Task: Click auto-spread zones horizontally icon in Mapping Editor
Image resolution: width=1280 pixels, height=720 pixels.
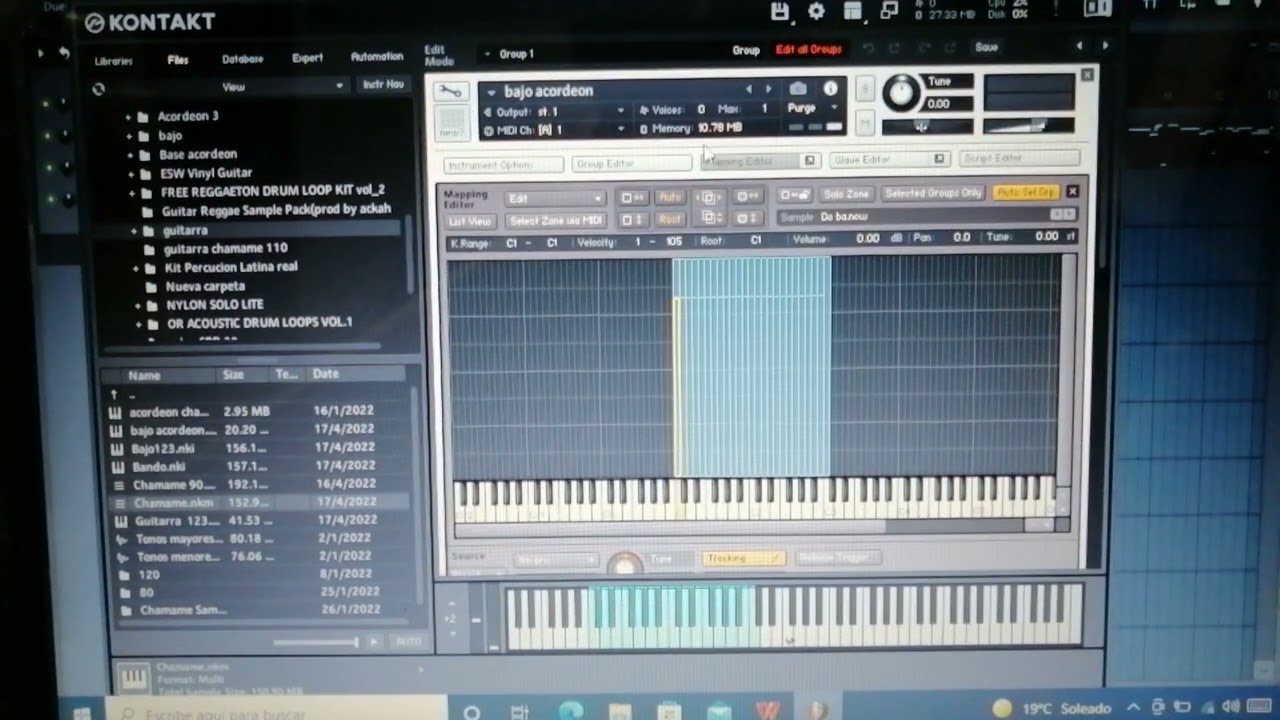Action: point(633,197)
